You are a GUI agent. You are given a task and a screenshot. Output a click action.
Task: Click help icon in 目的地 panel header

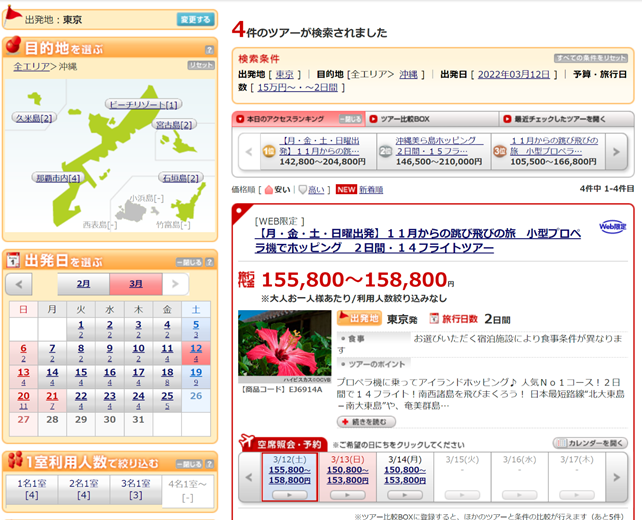tap(209, 48)
